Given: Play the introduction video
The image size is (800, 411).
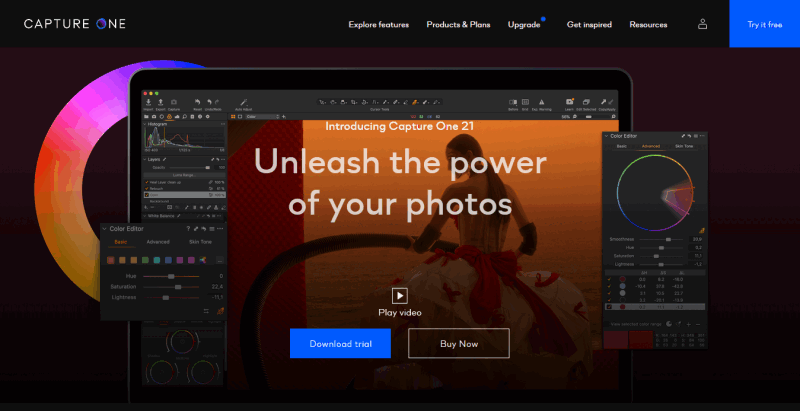Looking at the screenshot, I should pos(399,296).
